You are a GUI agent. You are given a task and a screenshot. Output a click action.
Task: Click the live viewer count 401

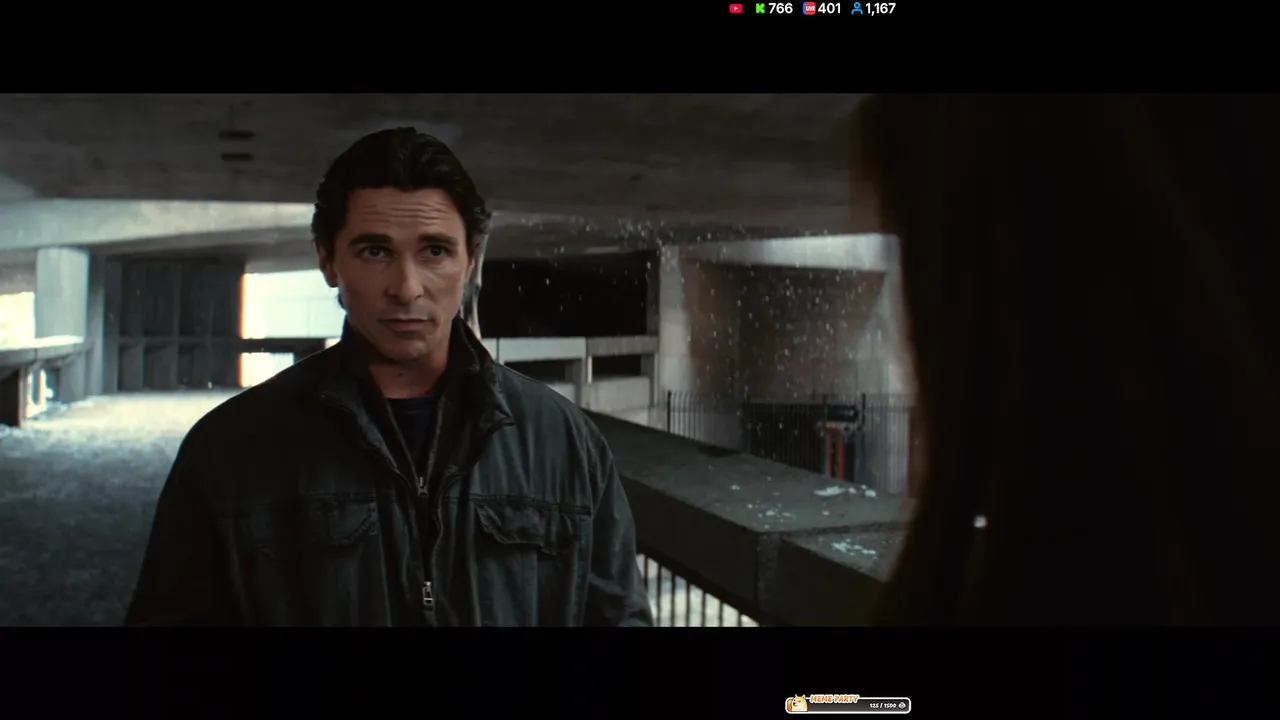pos(829,8)
